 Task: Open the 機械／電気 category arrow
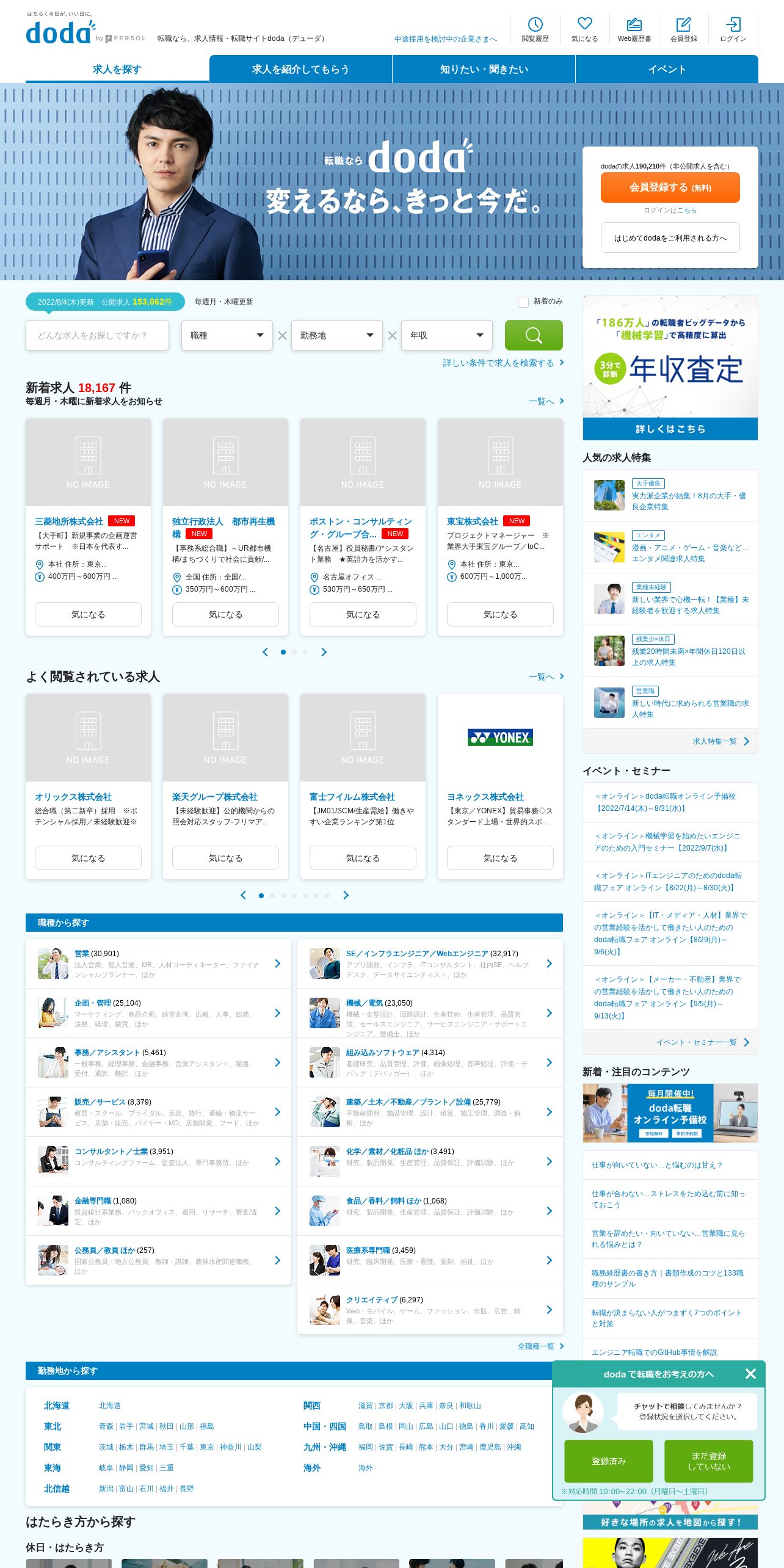tap(550, 1013)
